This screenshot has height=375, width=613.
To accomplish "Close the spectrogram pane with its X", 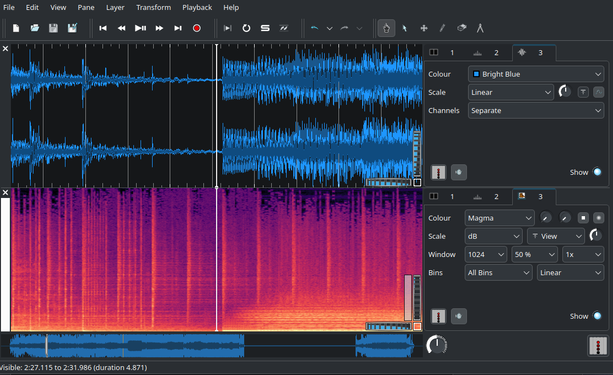I will coord(5,192).
